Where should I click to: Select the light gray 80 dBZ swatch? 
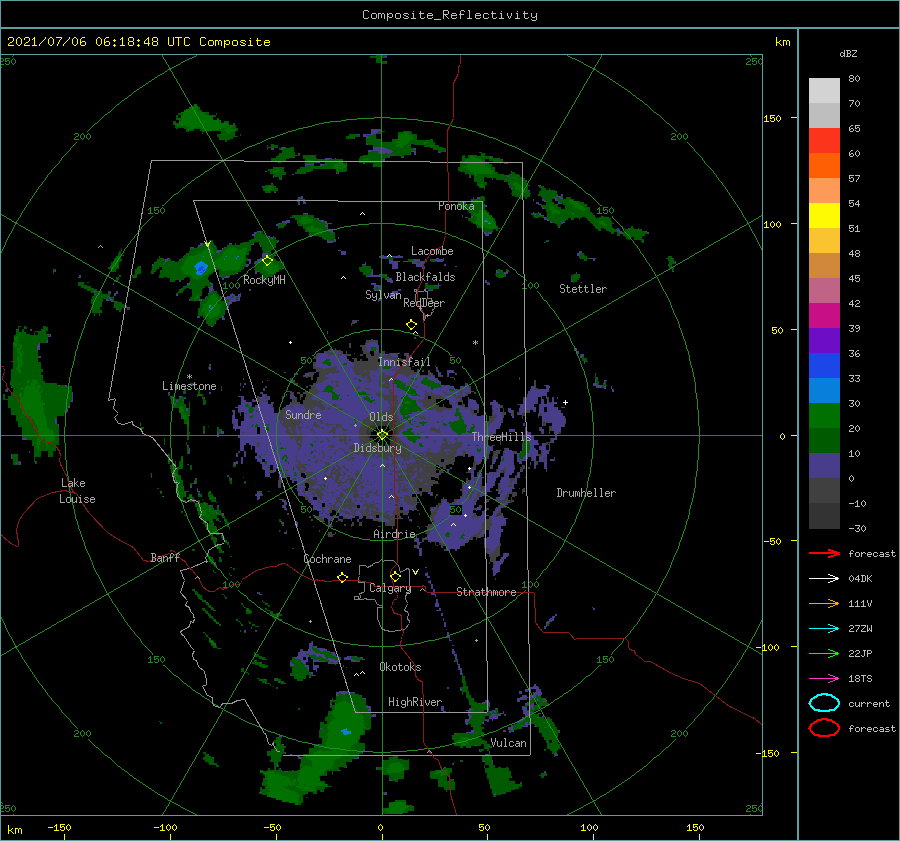click(x=824, y=90)
